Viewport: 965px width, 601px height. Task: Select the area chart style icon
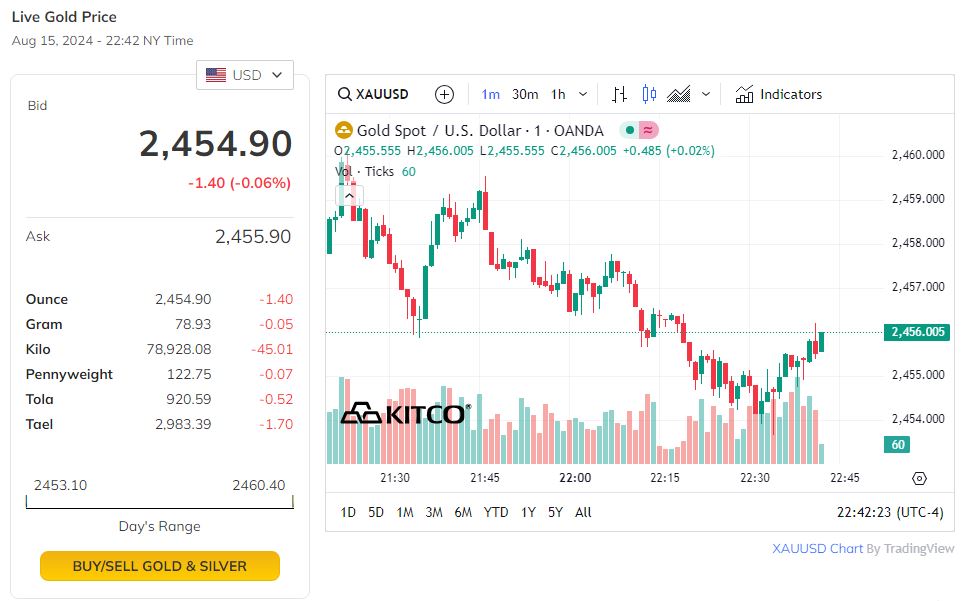pyautogui.click(x=679, y=95)
